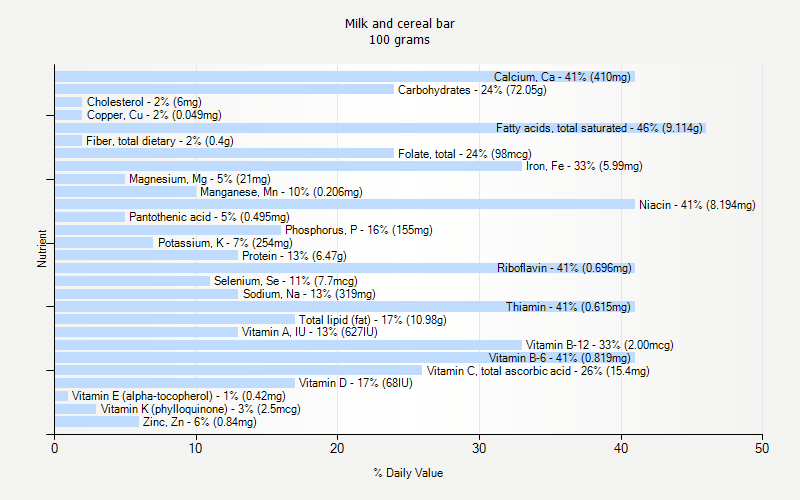Image resolution: width=800 pixels, height=500 pixels.
Task: Click the 'Niacin - 41% (8.194mg)' label
Action: (697, 205)
